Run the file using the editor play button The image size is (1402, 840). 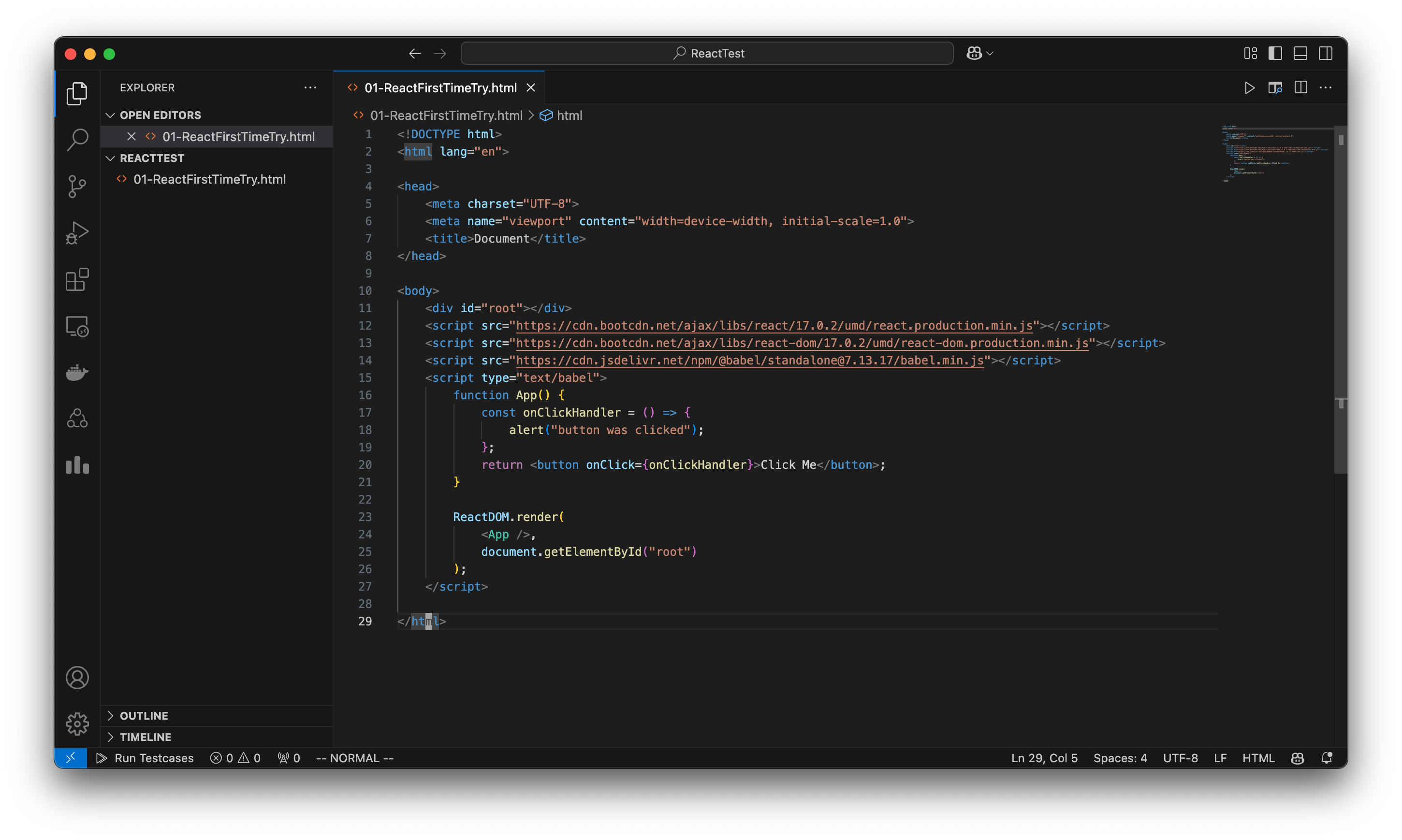click(1250, 88)
